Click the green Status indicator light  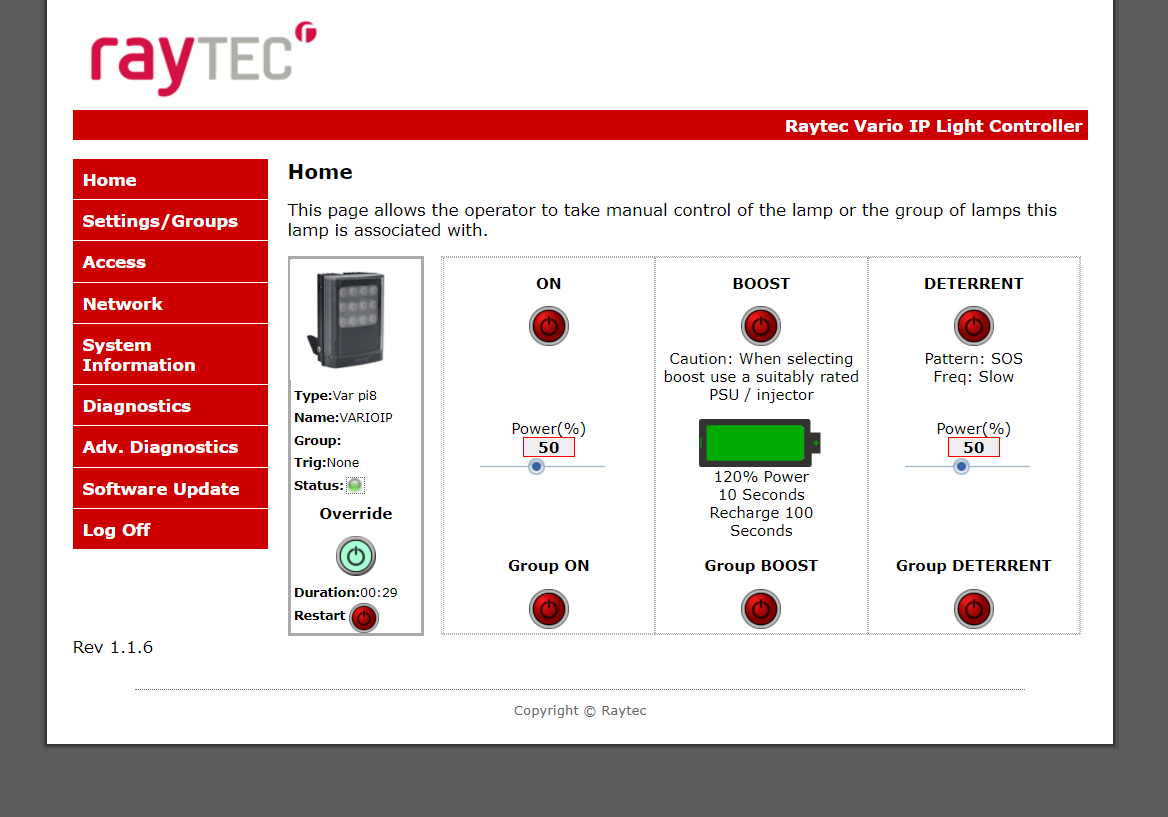pos(355,486)
